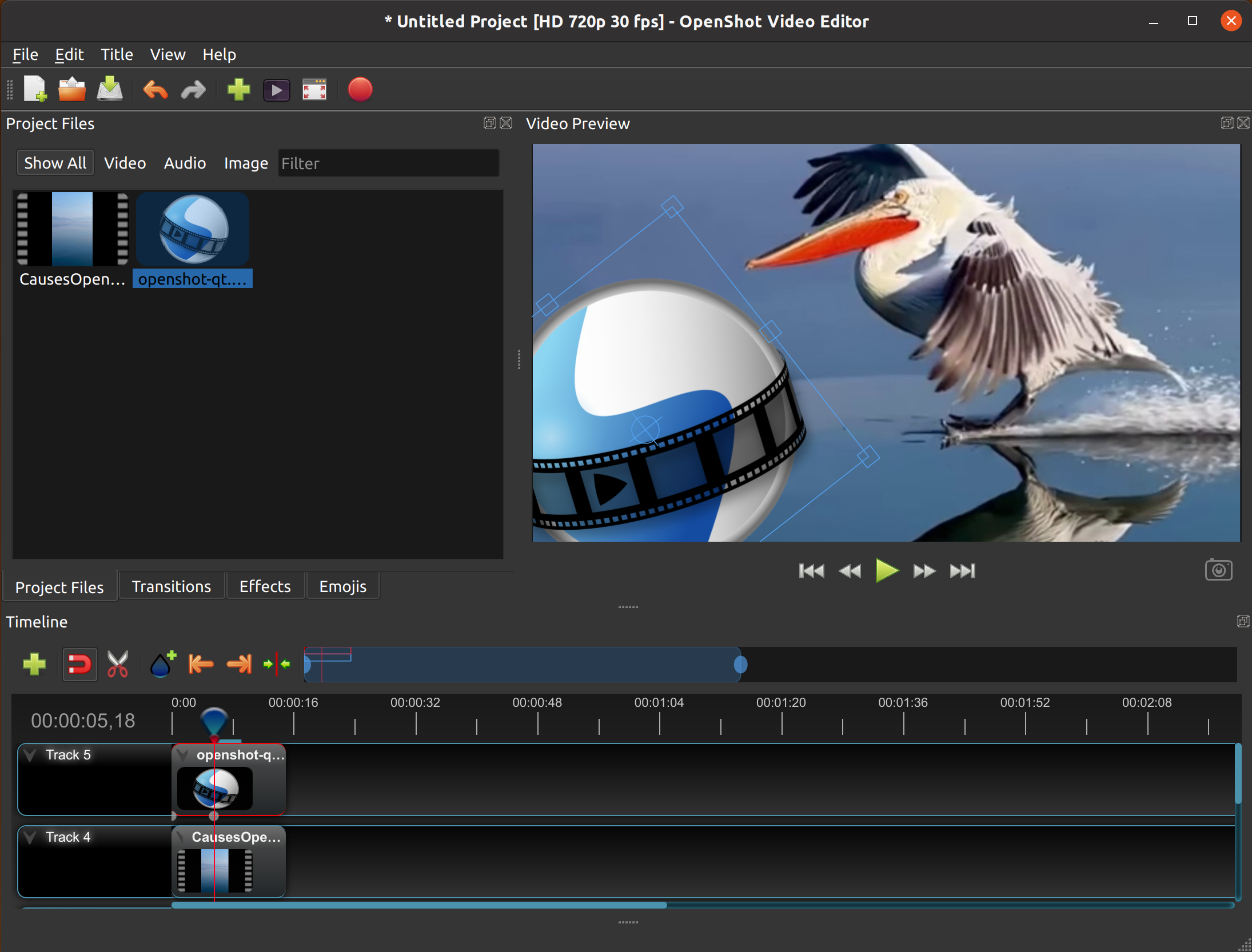The width and height of the screenshot is (1252, 952).
Task: Expand the Project Files panel toggle
Action: [489, 122]
